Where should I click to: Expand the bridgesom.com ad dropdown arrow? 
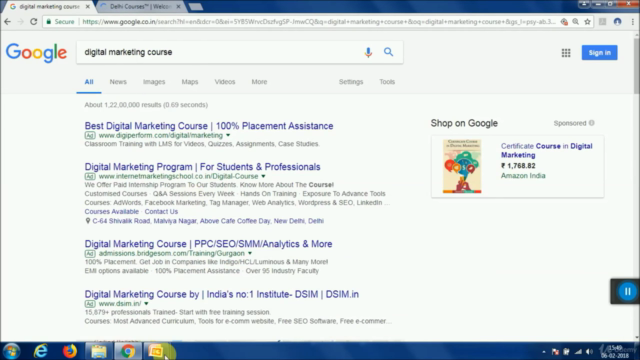click(x=250, y=253)
